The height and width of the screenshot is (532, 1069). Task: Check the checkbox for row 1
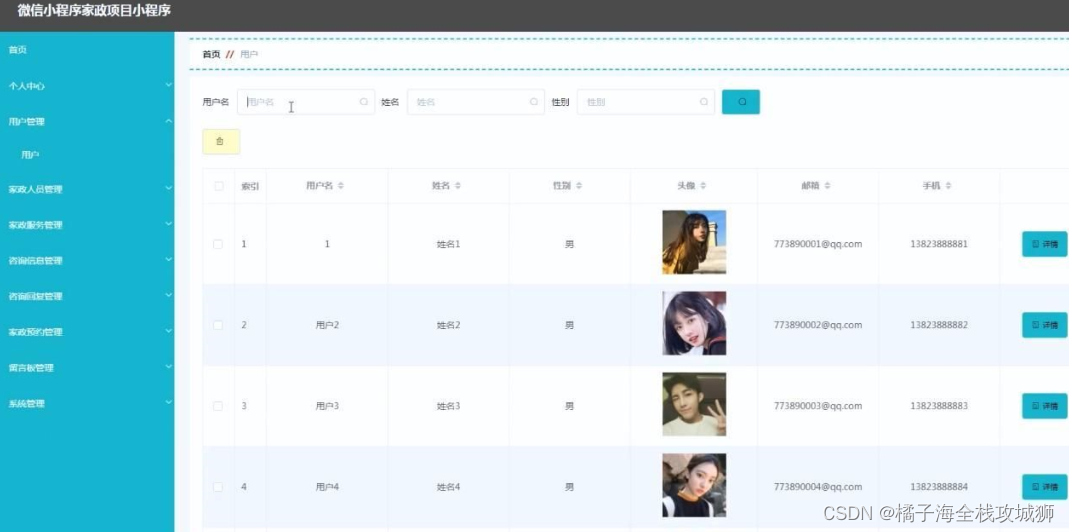tap(218, 243)
